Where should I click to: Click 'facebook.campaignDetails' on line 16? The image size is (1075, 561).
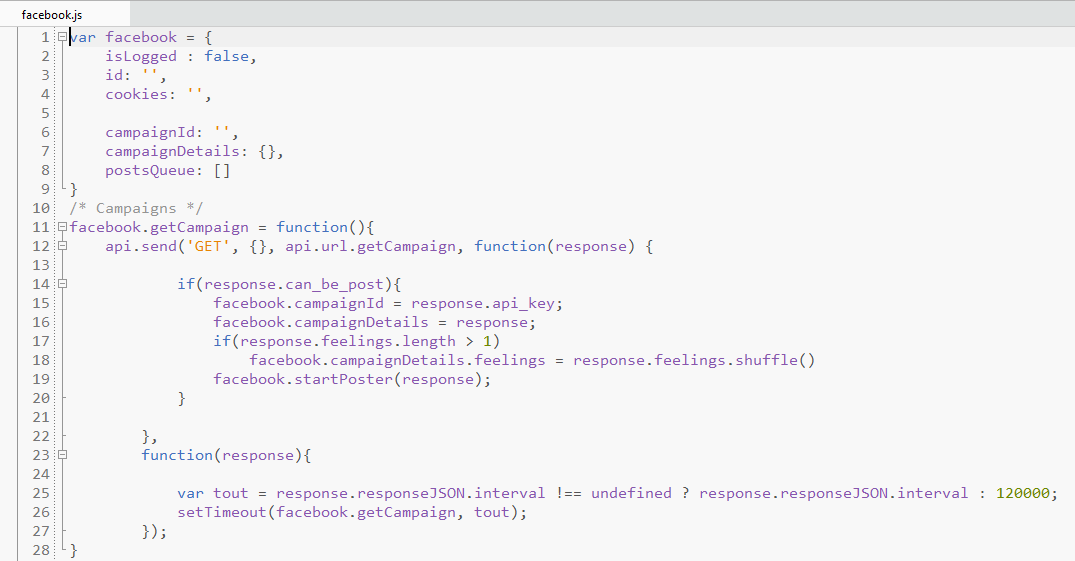point(321,322)
